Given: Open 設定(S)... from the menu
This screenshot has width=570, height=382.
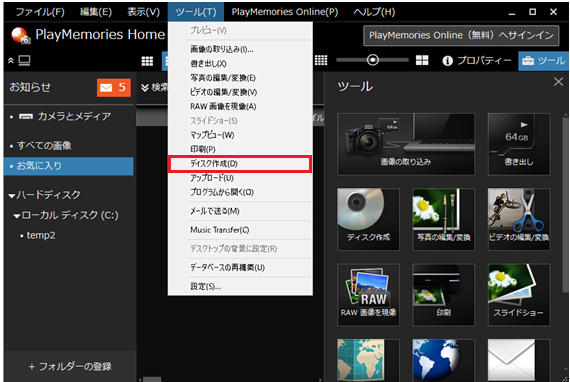Looking at the screenshot, I should click(240, 286).
